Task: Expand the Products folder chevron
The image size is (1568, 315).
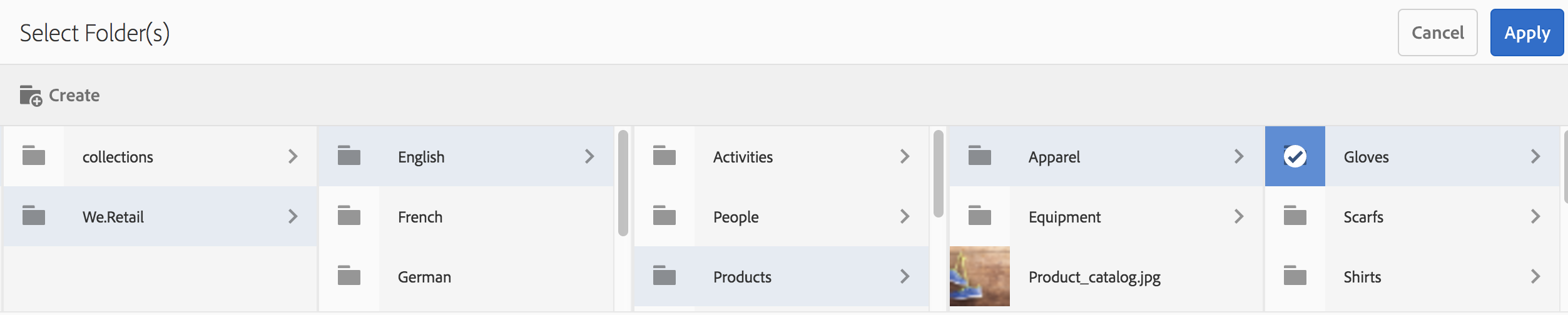Action: pyautogui.click(x=905, y=276)
